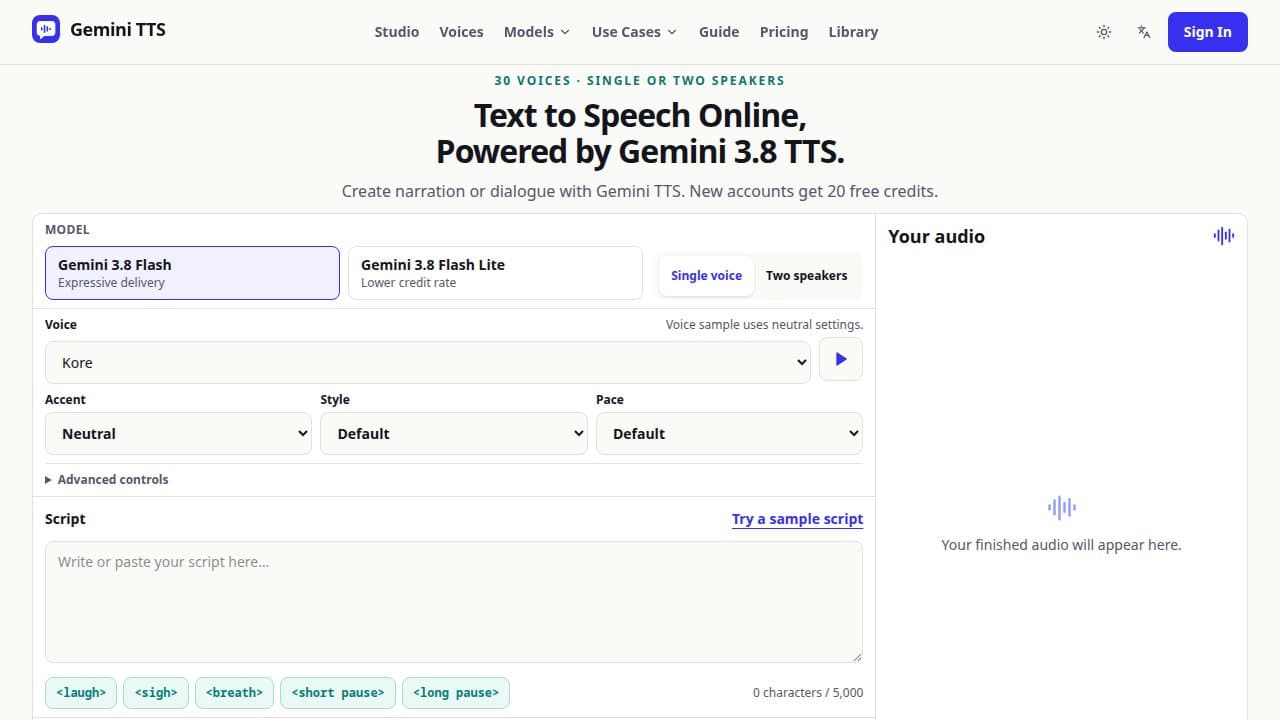The height and width of the screenshot is (720, 1280).
Task: Insert the <laugh> tag
Action: tap(81, 693)
